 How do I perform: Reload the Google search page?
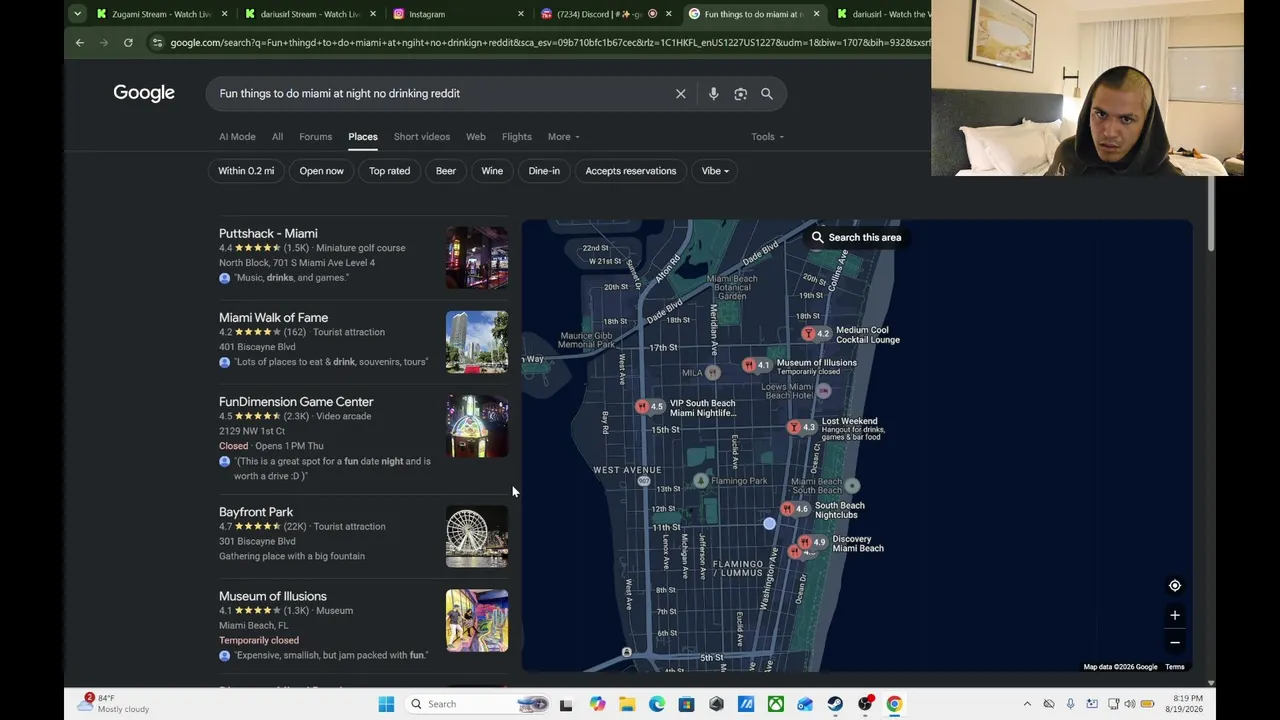128,43
